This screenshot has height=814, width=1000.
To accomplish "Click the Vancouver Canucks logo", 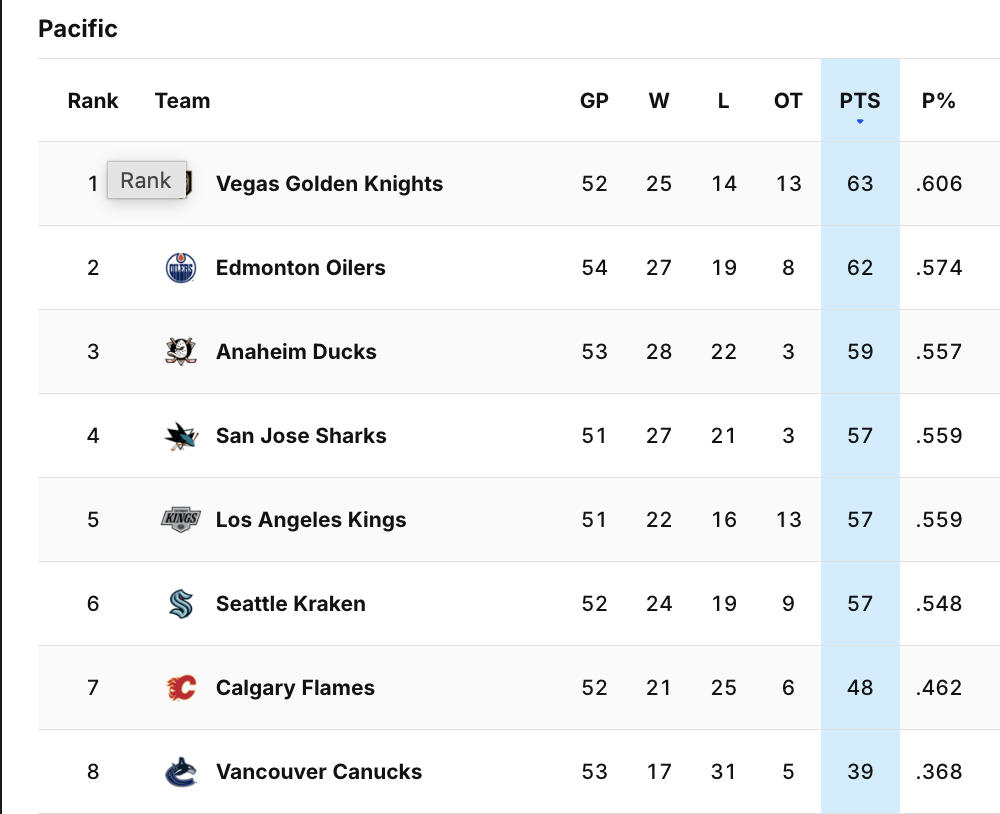I will coord(181,772).
